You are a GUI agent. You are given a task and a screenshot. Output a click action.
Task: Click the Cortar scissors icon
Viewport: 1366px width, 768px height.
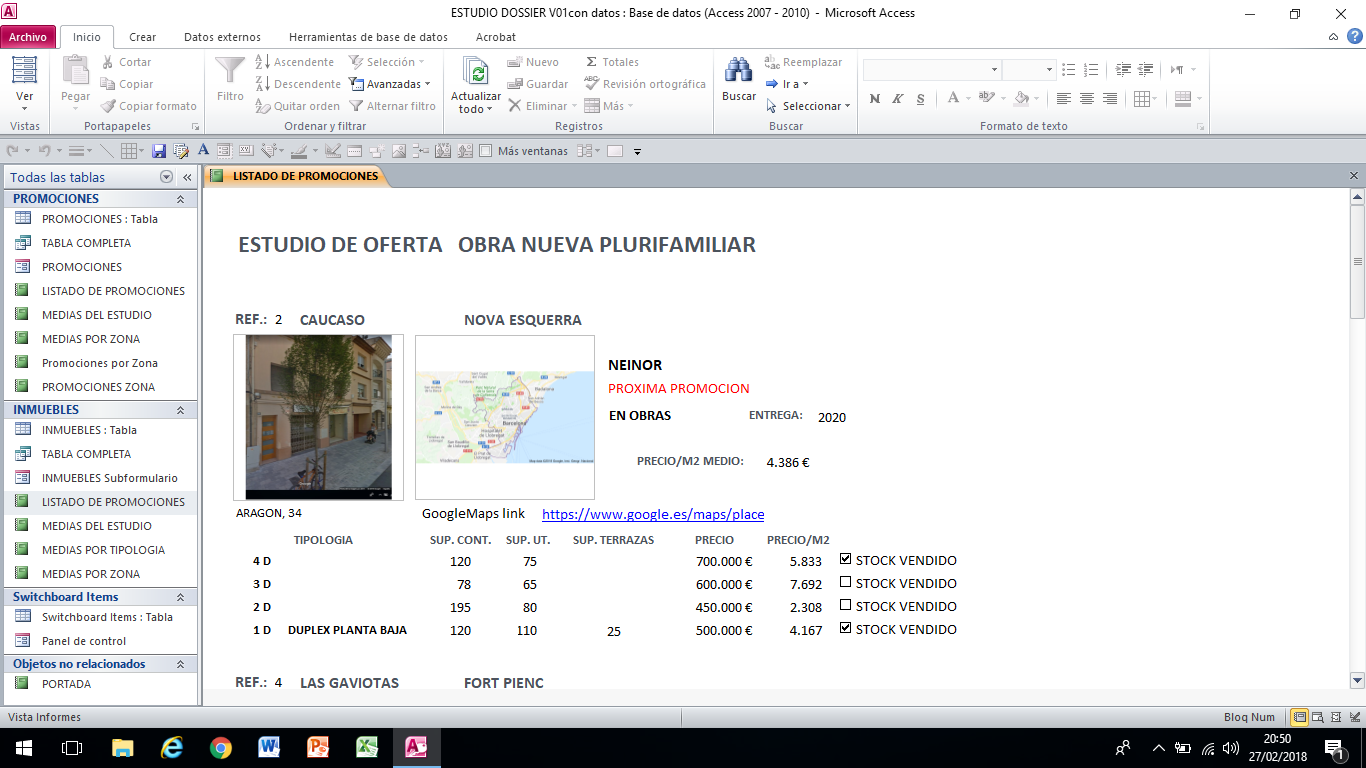pyautogui.click(x=108, y=62)
